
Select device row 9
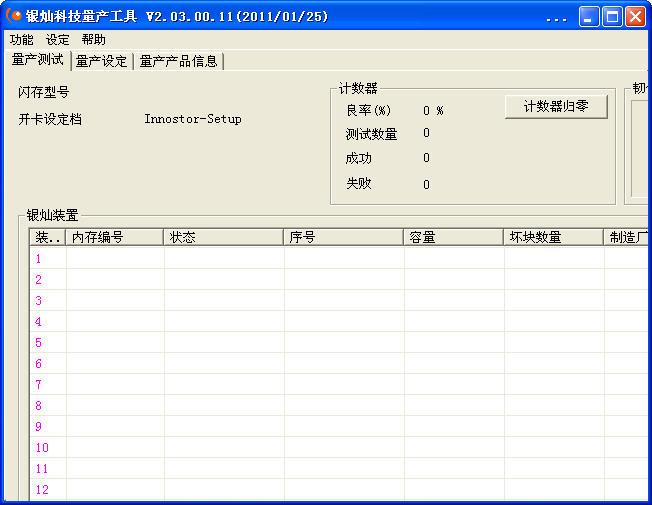pos(338,426)
